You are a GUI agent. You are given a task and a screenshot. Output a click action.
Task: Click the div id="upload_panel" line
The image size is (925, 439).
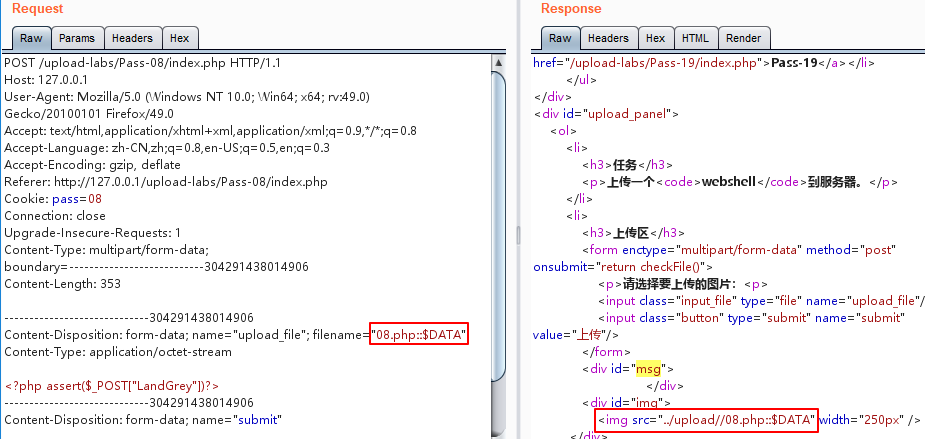(x=606, y=114)
